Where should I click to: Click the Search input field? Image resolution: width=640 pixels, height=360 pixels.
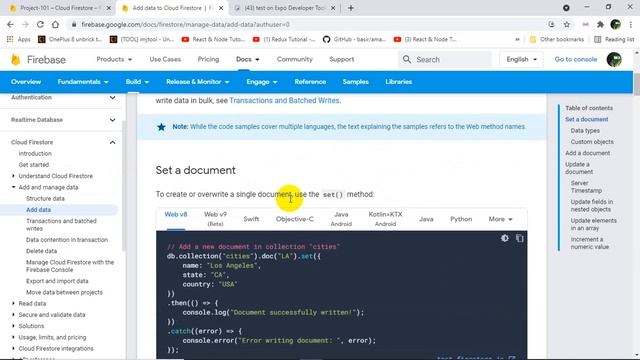point(445,60)
